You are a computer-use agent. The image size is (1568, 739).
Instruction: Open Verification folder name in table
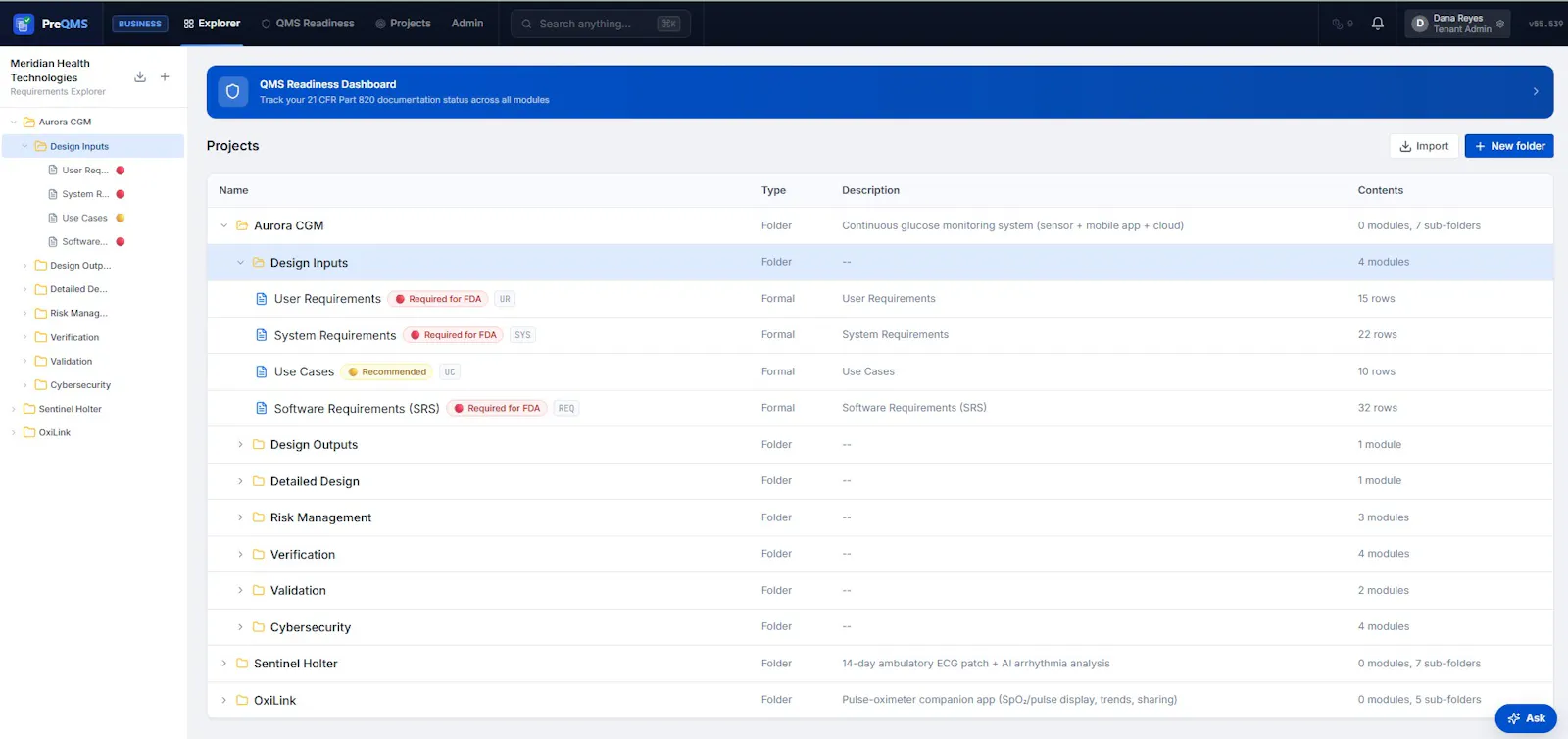pyautogui.click(x=303, y=555)
